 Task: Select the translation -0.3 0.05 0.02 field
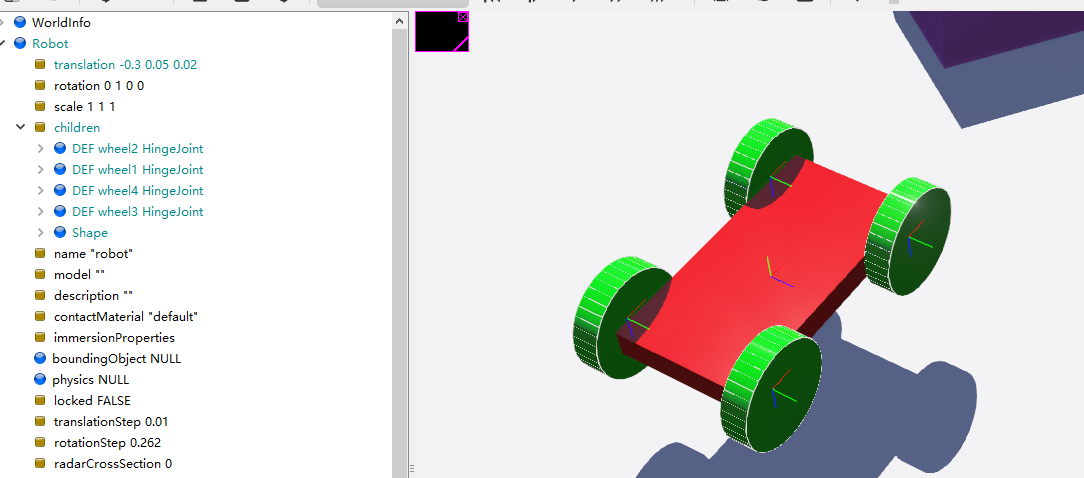[x=125, y=65]
